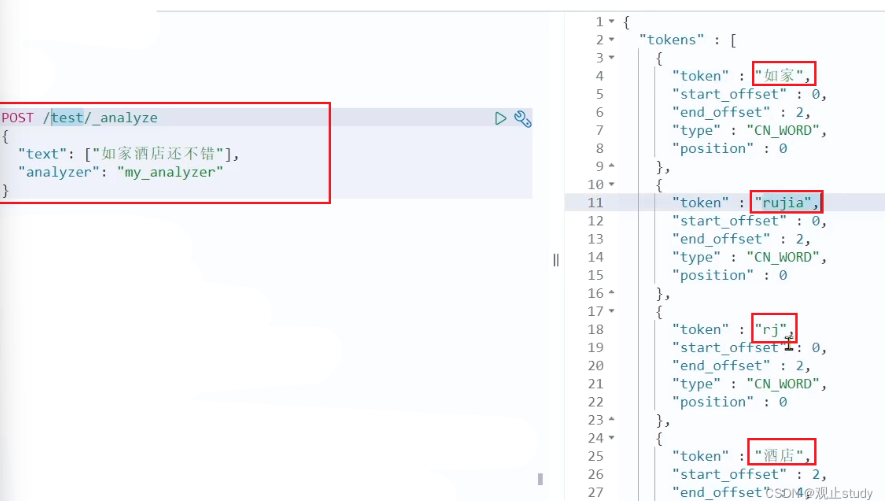Collapse the fold arrow on response line 1
The image size is (889, 501).
pos(612,22)
